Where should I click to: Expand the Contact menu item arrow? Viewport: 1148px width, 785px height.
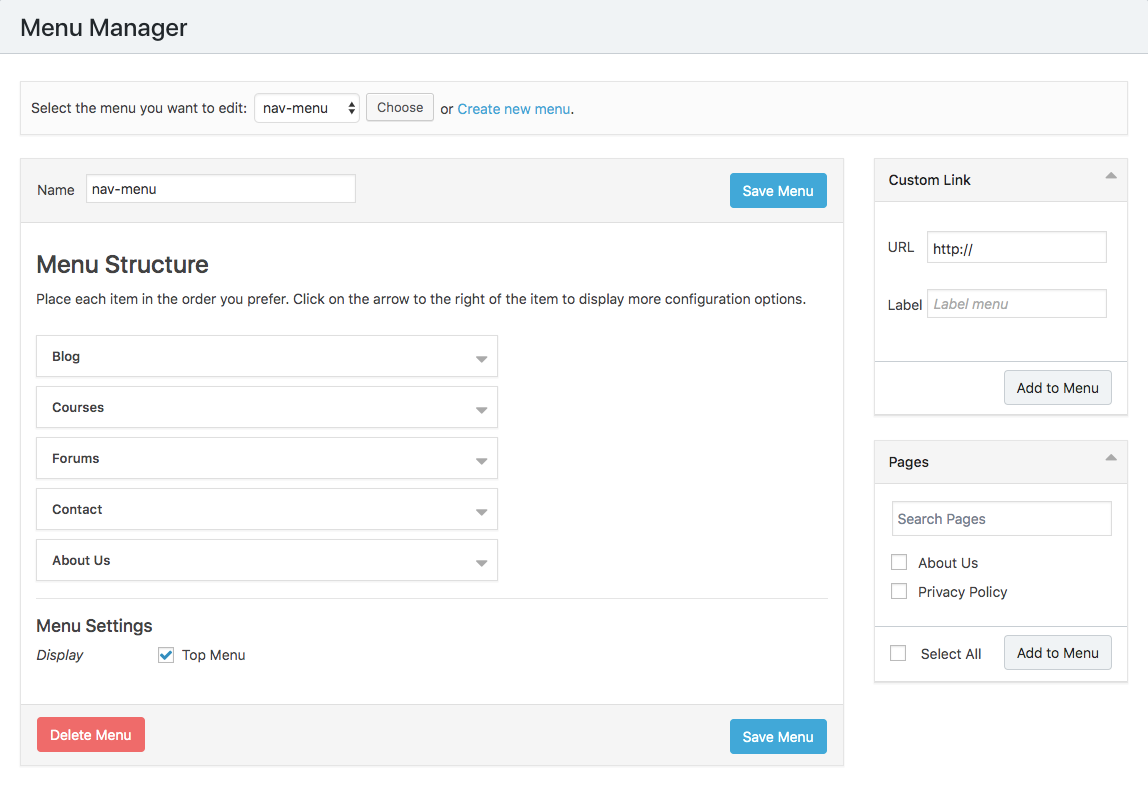(x=481, y=512)
